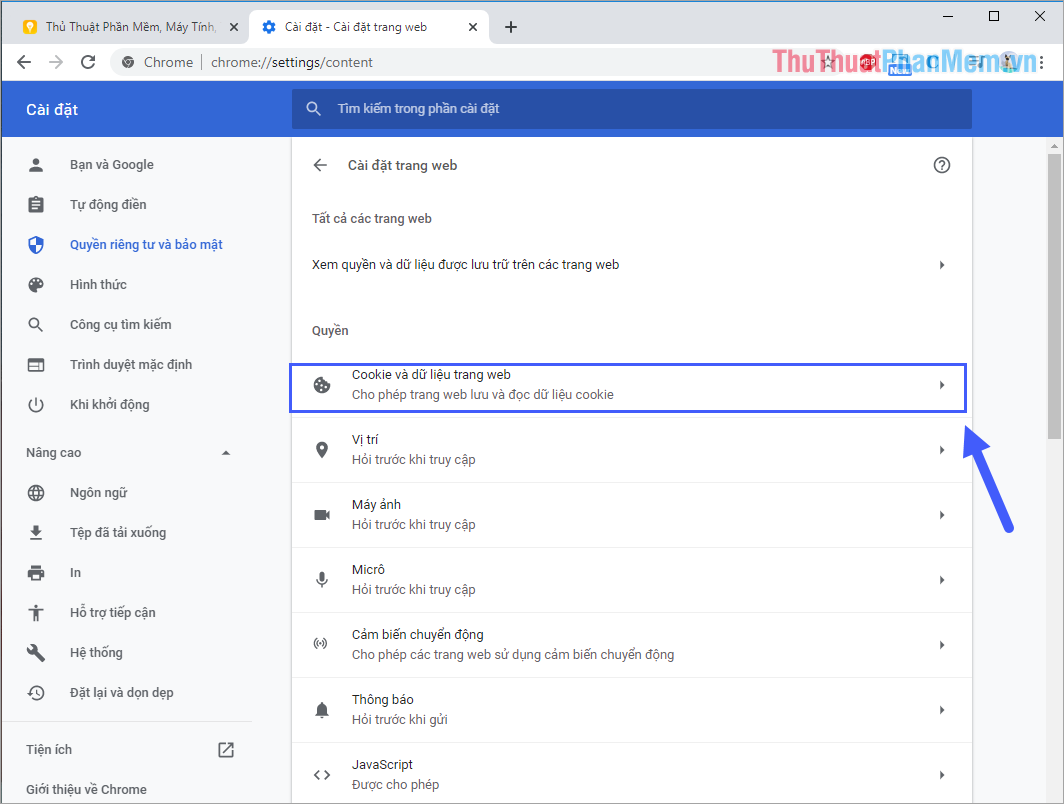Click the Adblock Plus extension icon
This screenshot has height=804, width=1064.
pos(868,61)
